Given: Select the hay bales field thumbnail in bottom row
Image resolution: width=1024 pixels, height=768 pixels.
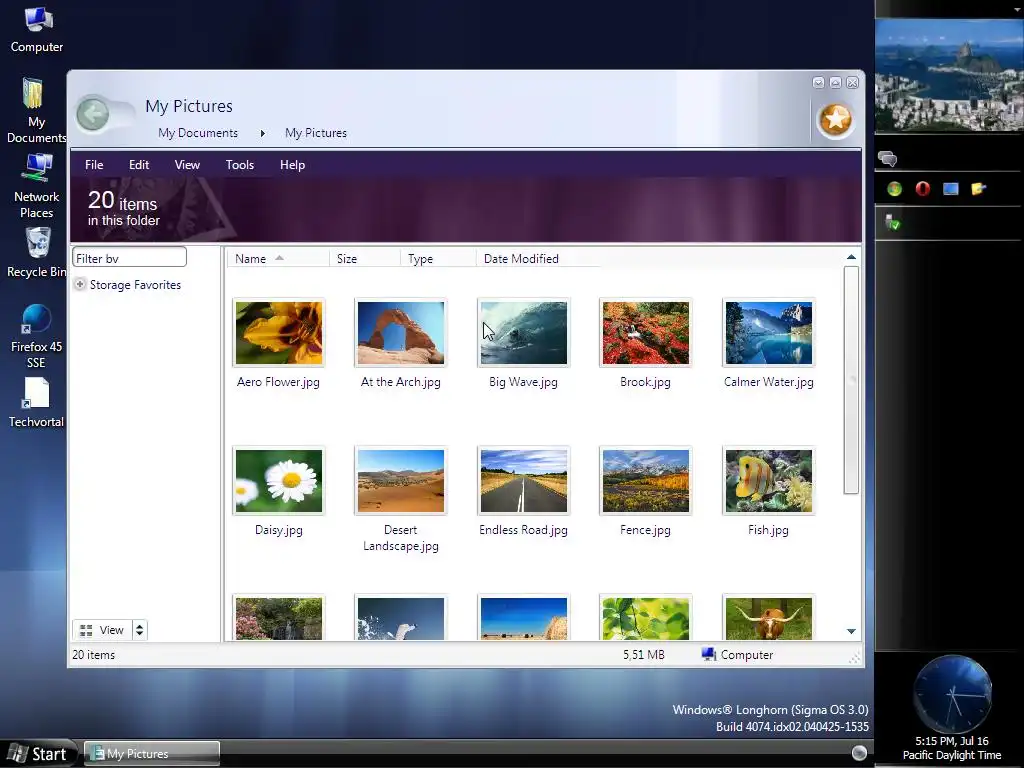Looking at the screenshot, I should coord(524,618).
